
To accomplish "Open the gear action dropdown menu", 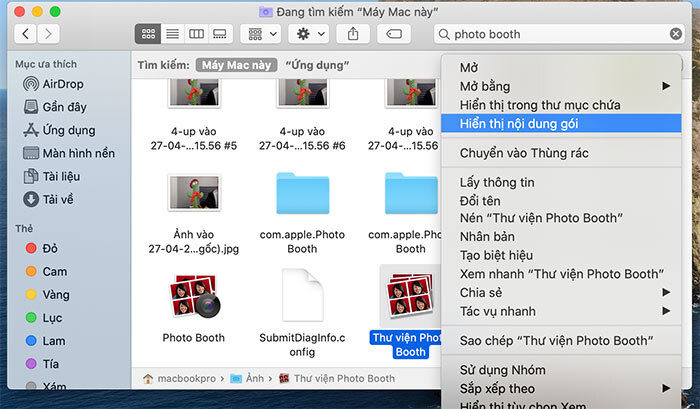I will tap(307, 34).
